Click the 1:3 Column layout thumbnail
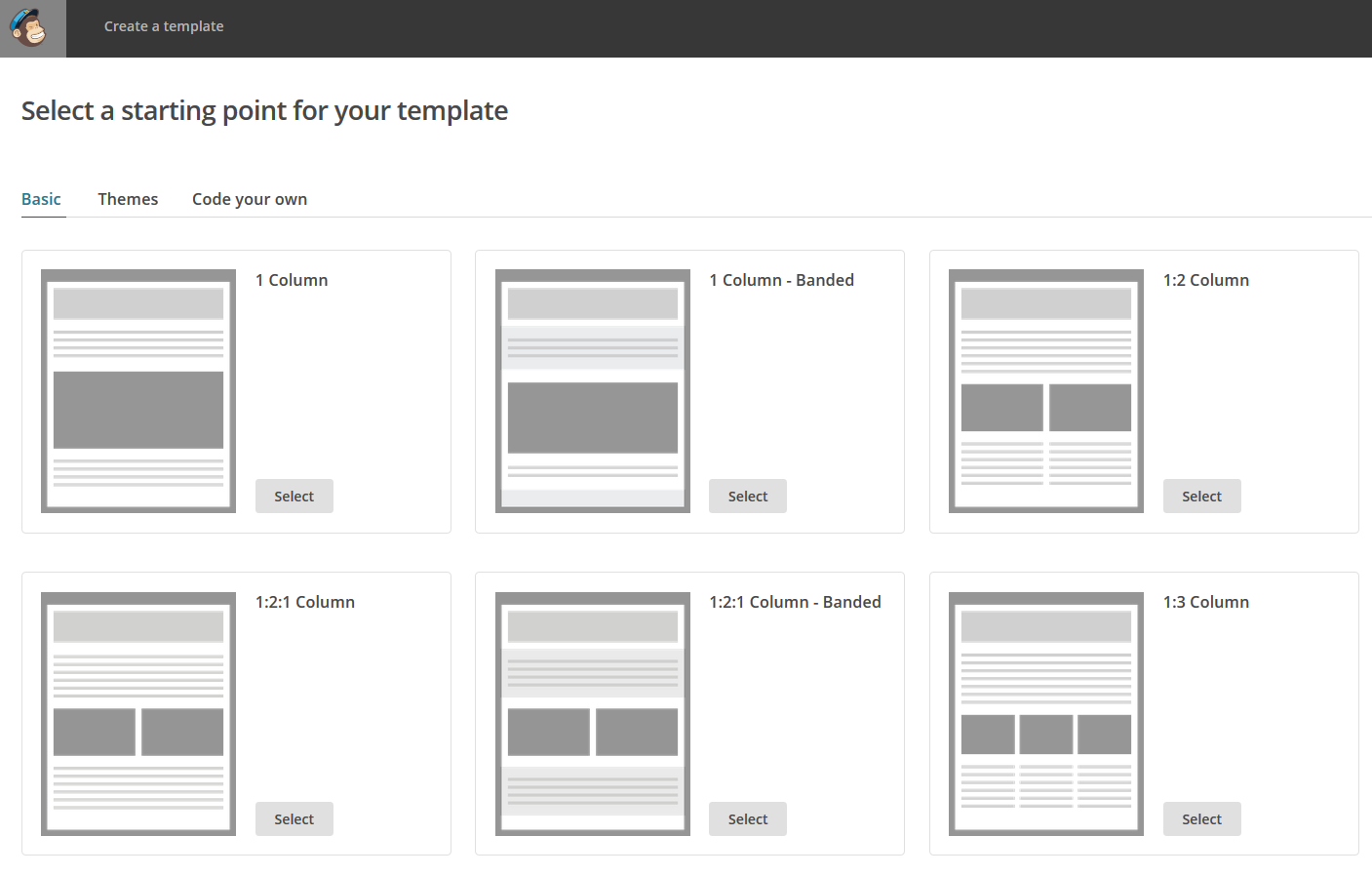 (x=1046, y=714)
